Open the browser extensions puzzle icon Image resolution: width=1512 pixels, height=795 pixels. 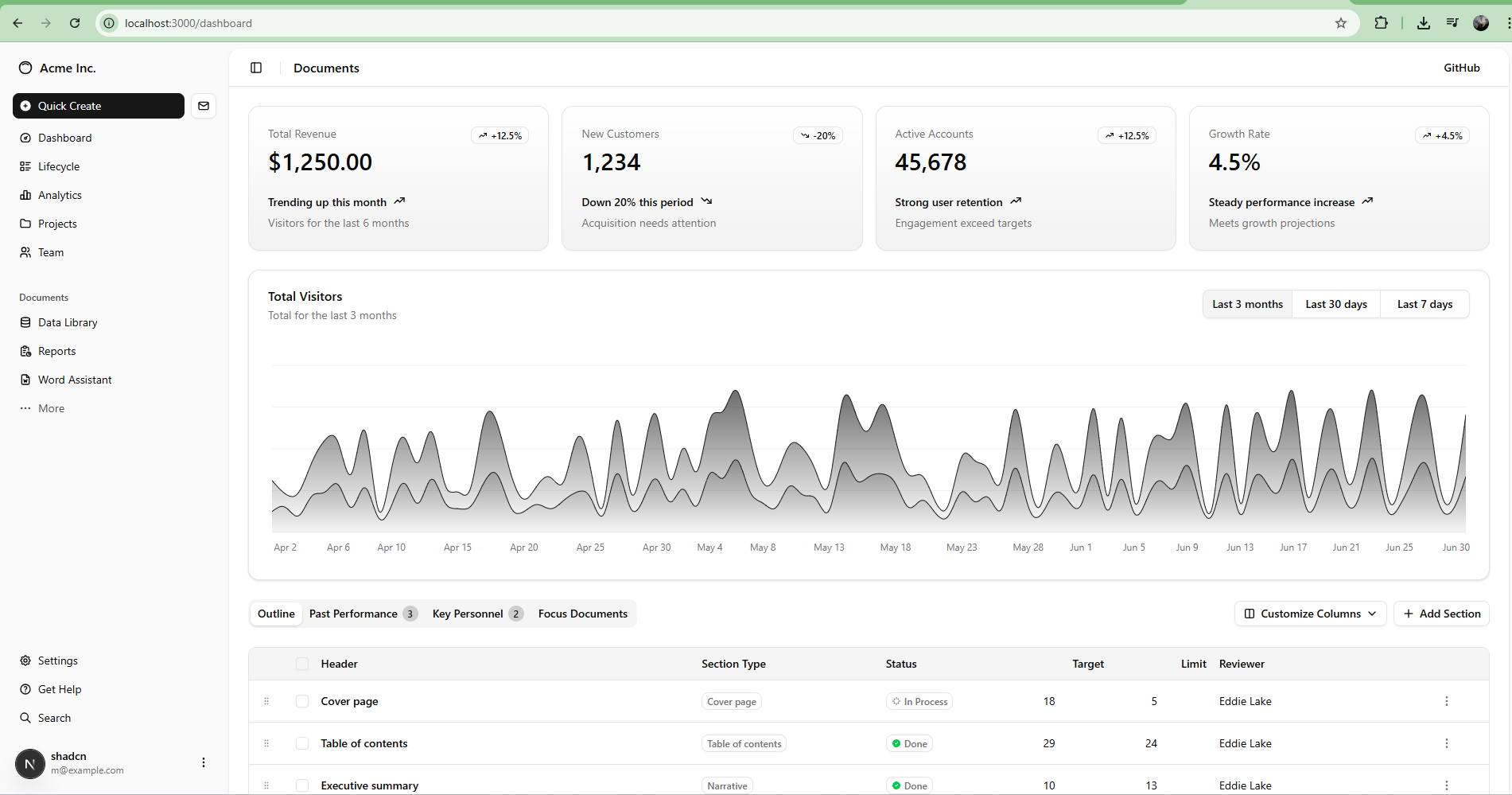(1381, 23)
